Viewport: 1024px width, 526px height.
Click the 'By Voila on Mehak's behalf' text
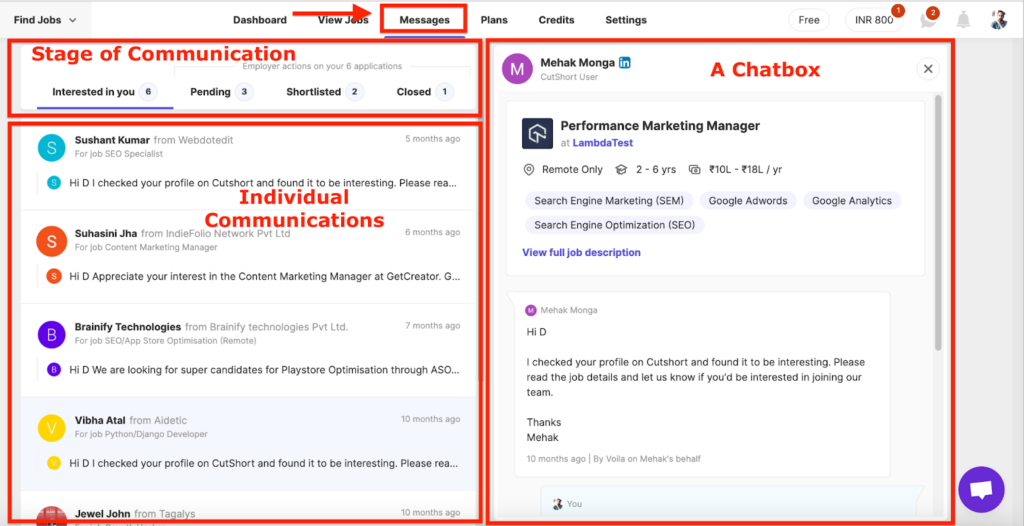[x=648, y=459]
